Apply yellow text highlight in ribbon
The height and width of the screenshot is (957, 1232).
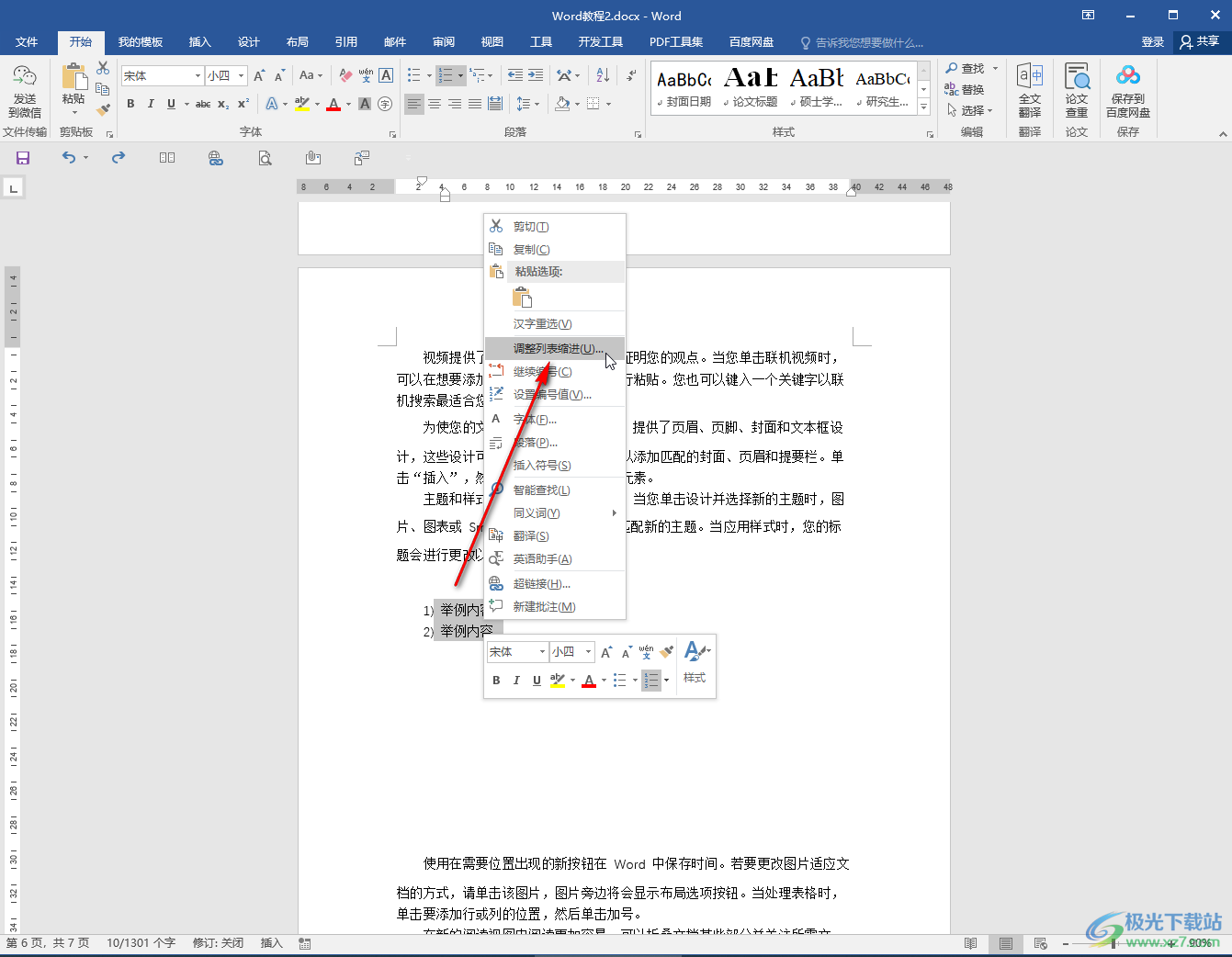[x=302, y=104]
